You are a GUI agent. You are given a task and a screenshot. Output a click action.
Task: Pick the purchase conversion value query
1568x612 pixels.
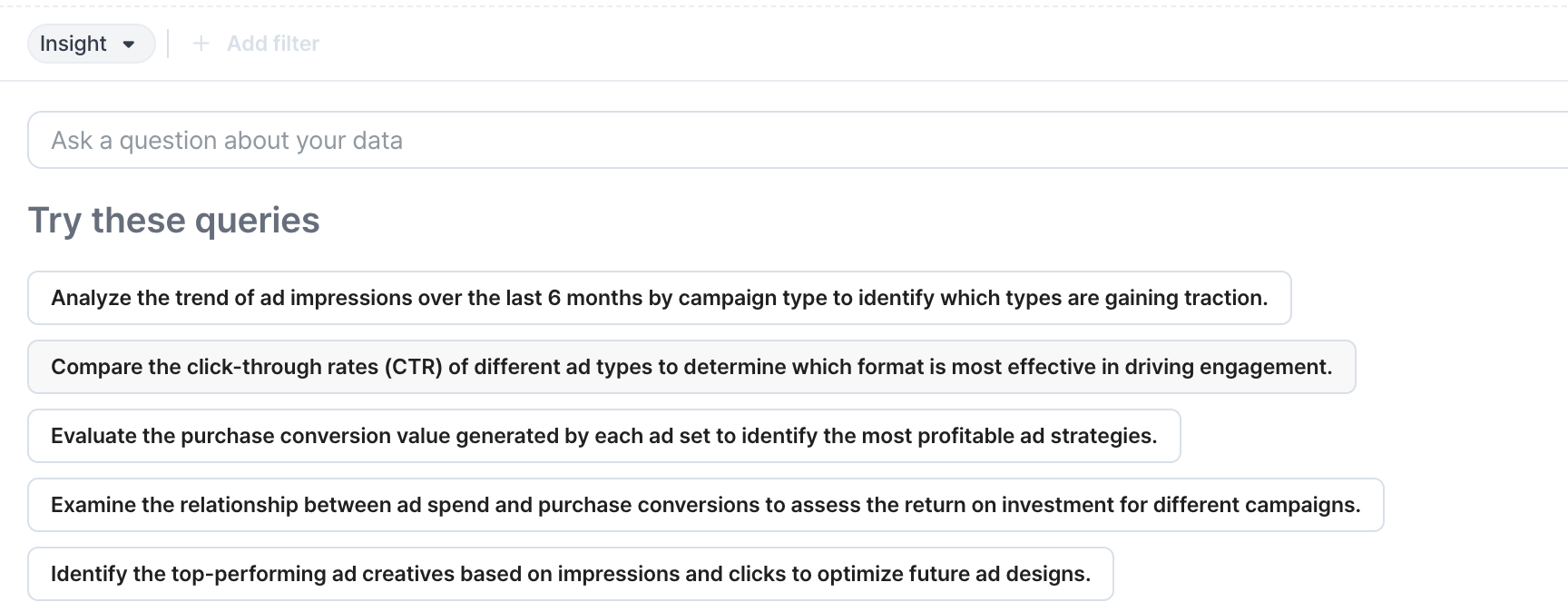[x=603, y=436]
